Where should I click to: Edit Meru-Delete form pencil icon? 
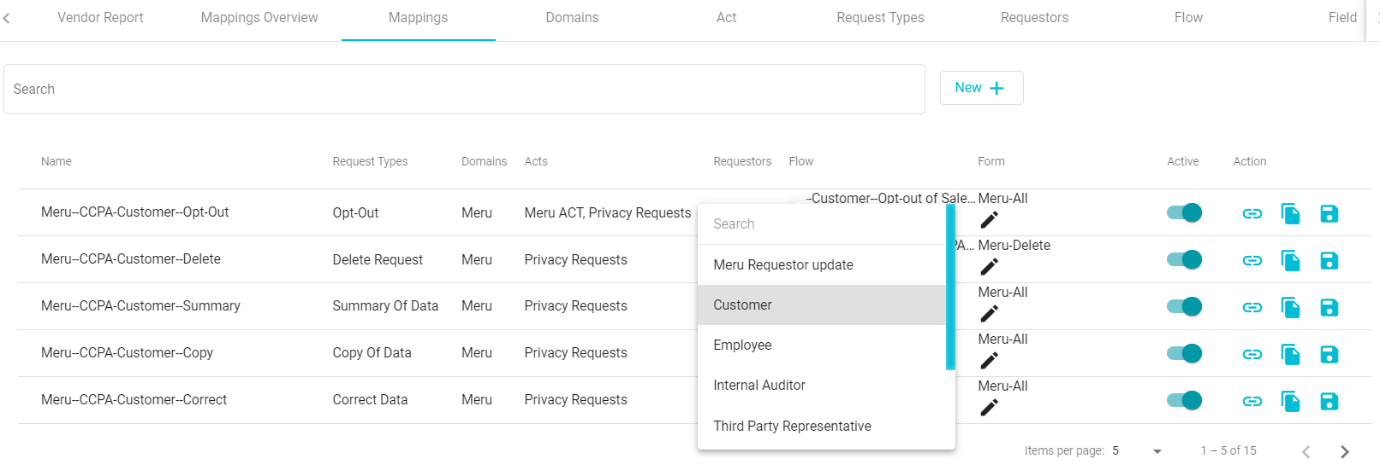click(x=989, y=267)
